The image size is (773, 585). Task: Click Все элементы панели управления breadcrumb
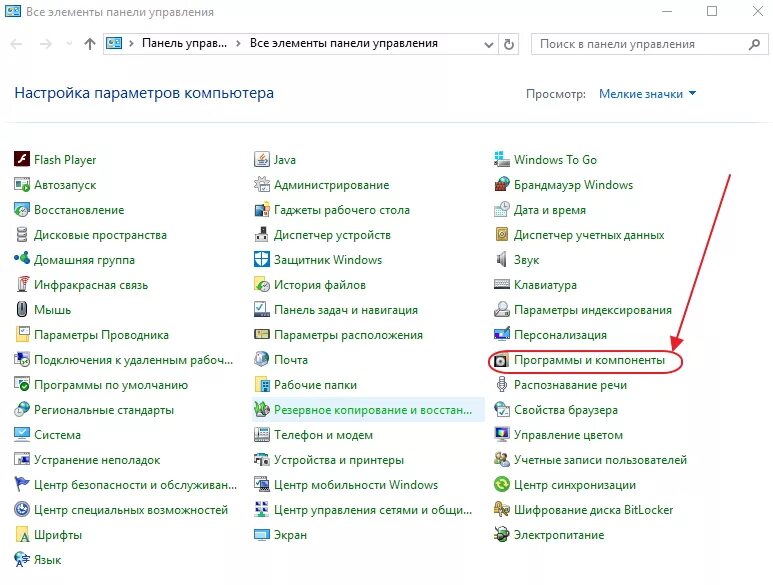point(344,43)
